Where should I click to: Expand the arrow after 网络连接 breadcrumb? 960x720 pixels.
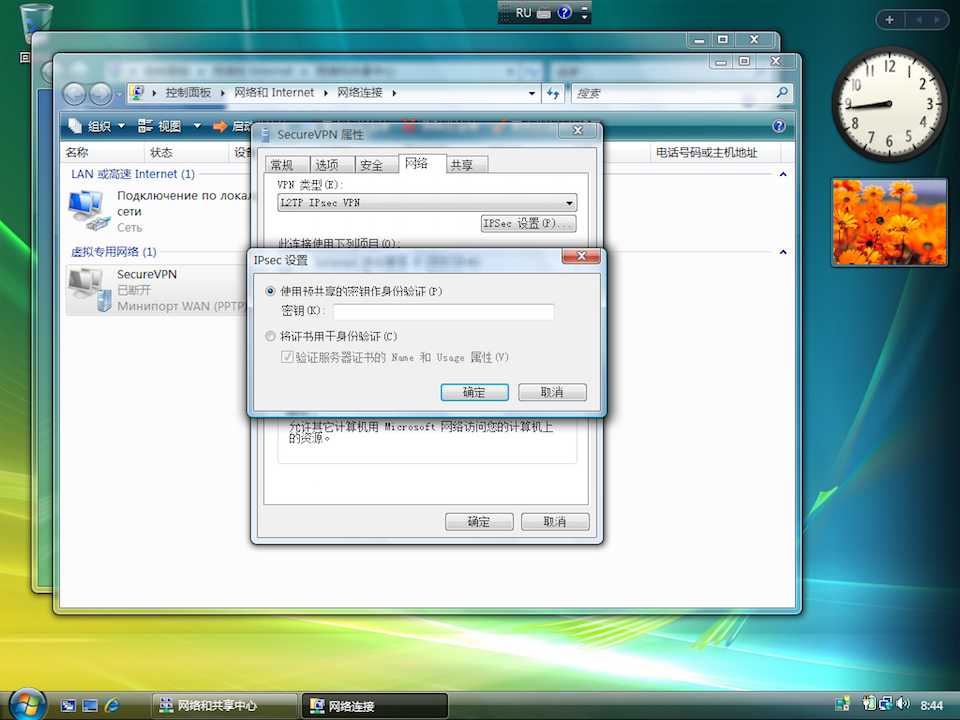pos(394,93)
